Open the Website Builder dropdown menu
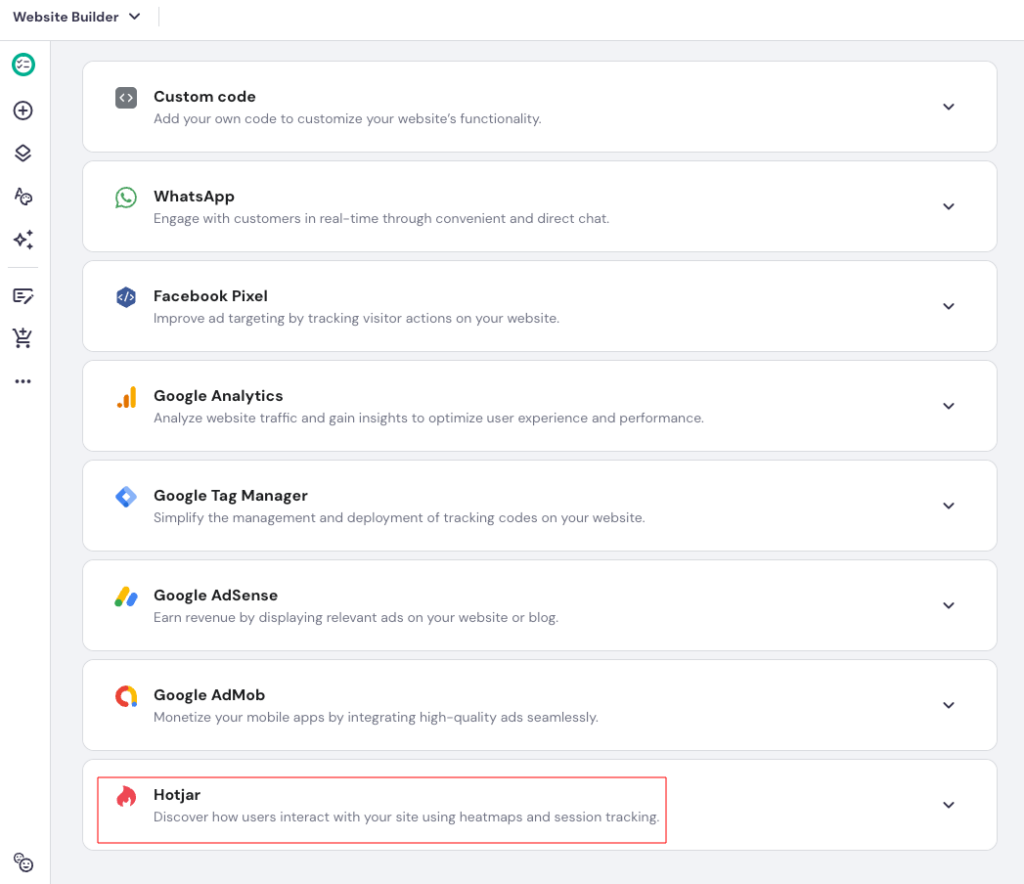 point(77,16)
